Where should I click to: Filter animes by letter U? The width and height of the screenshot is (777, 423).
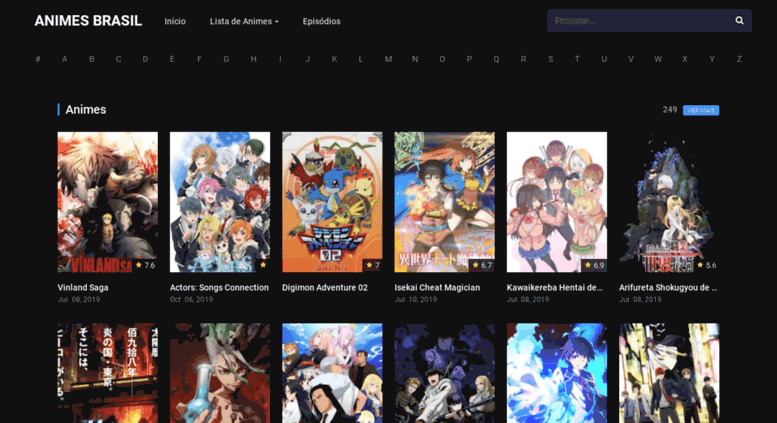(604, 59)
